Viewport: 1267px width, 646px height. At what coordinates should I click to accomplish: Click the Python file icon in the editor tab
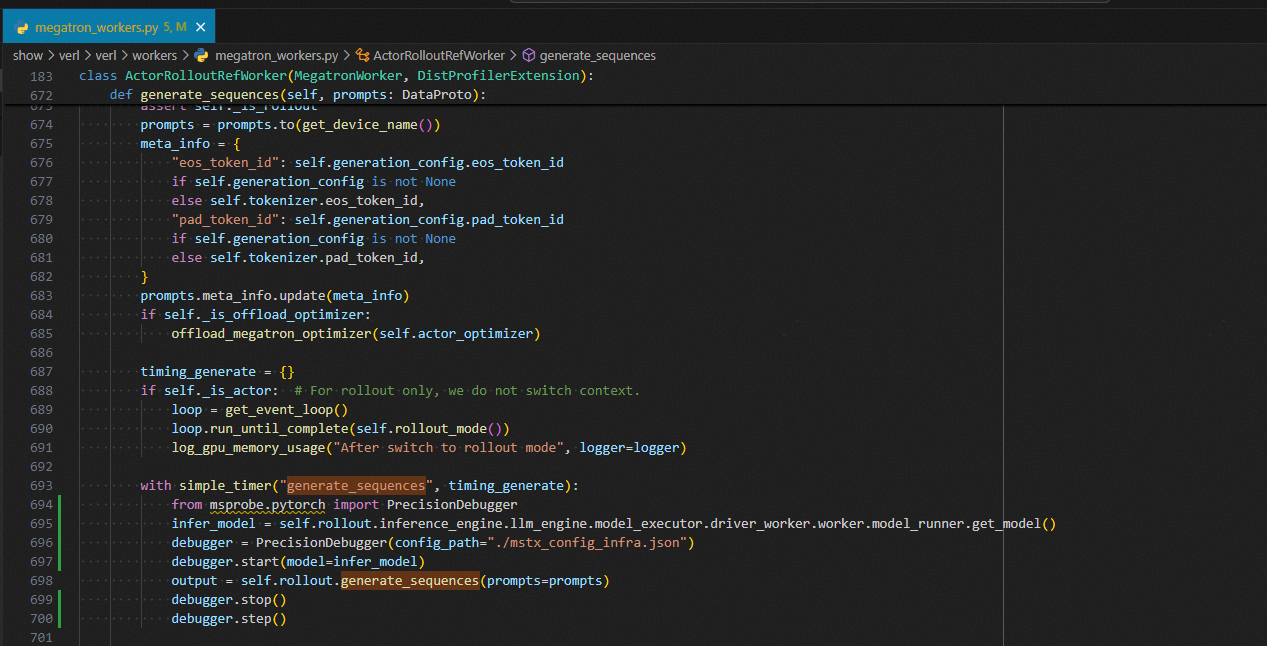(22, 28)
